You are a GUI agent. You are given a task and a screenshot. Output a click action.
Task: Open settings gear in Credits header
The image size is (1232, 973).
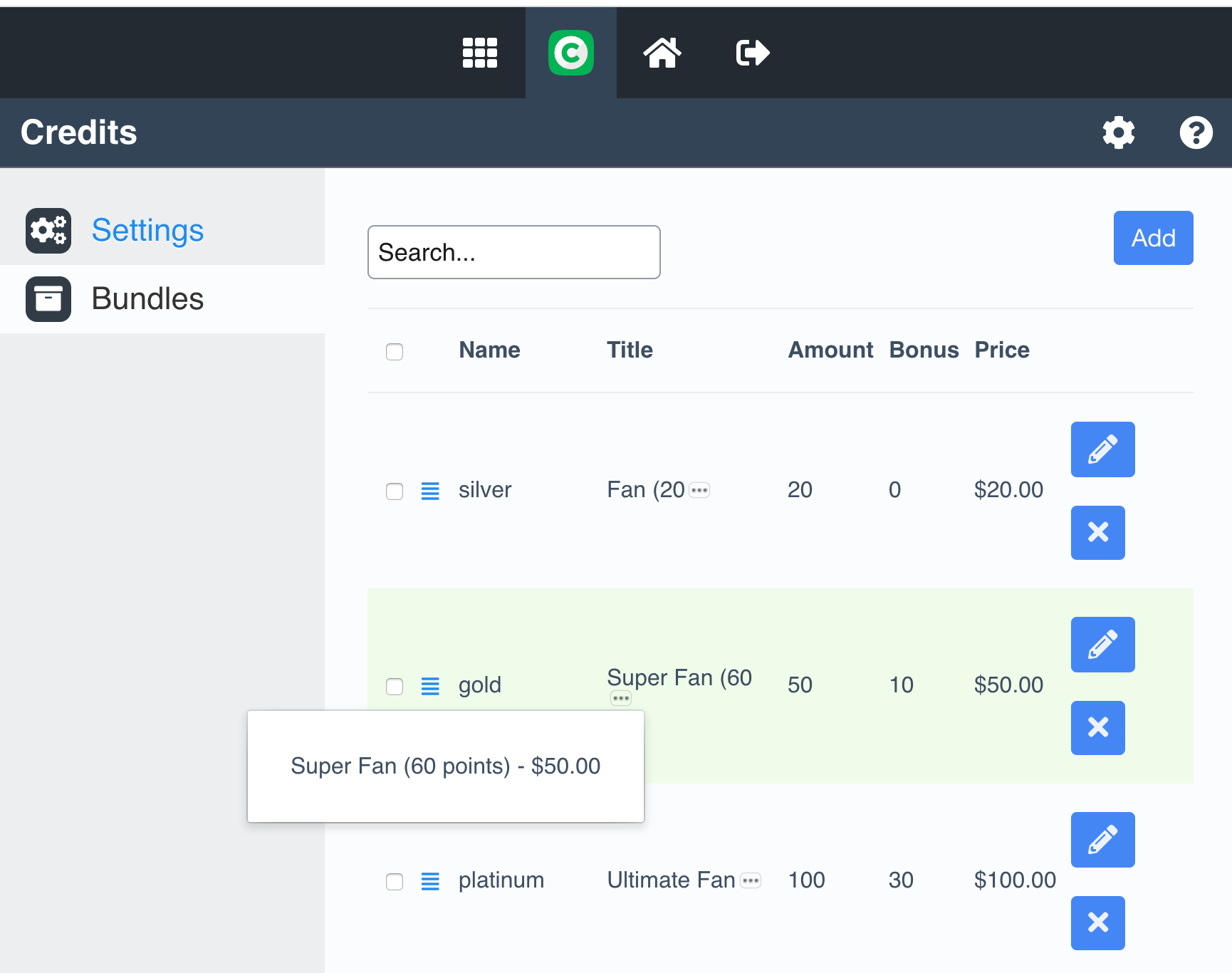pyautogui.click(x=1118, y=132)
